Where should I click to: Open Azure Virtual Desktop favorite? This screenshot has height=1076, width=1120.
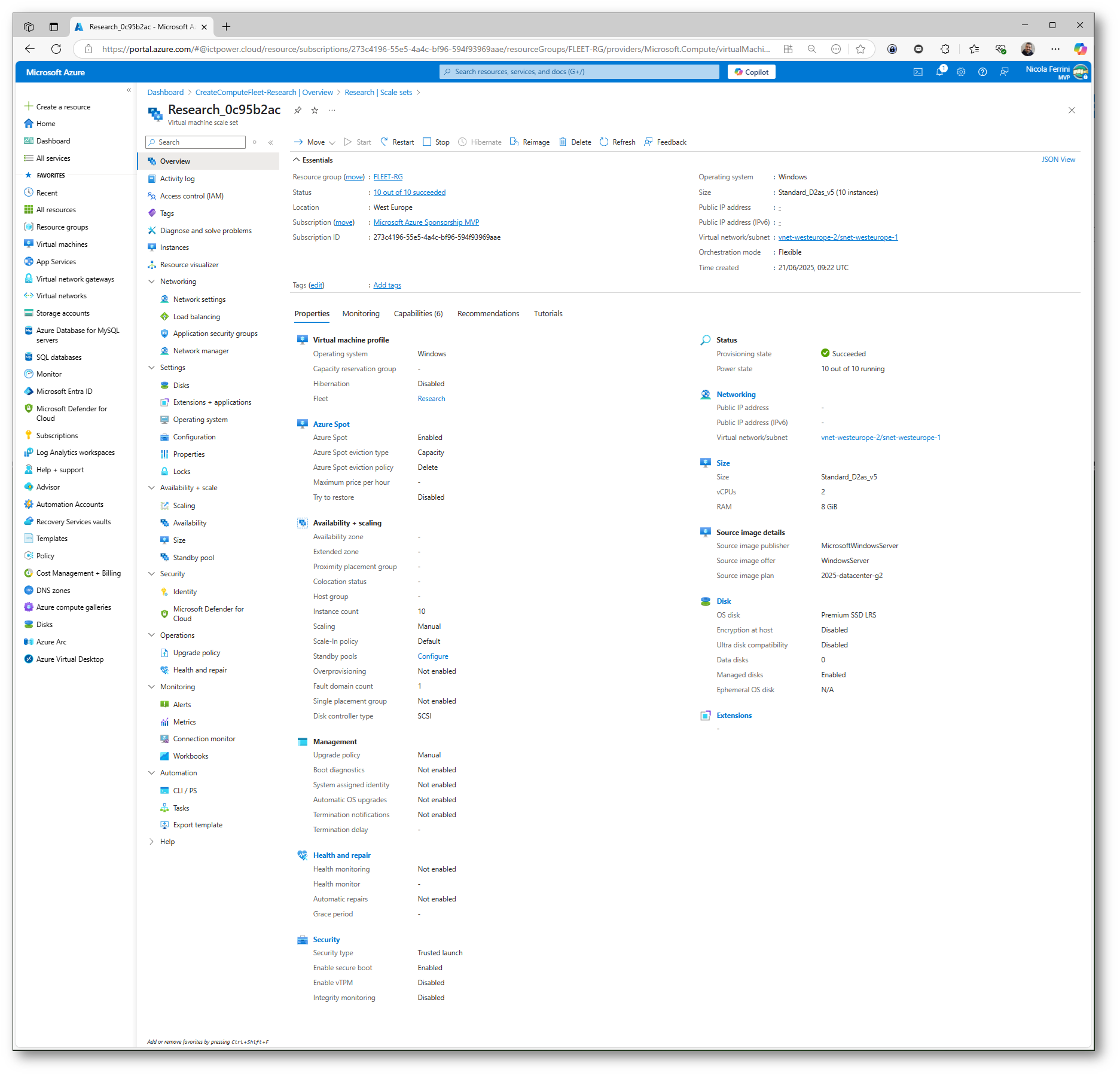(x=69, y=659)
